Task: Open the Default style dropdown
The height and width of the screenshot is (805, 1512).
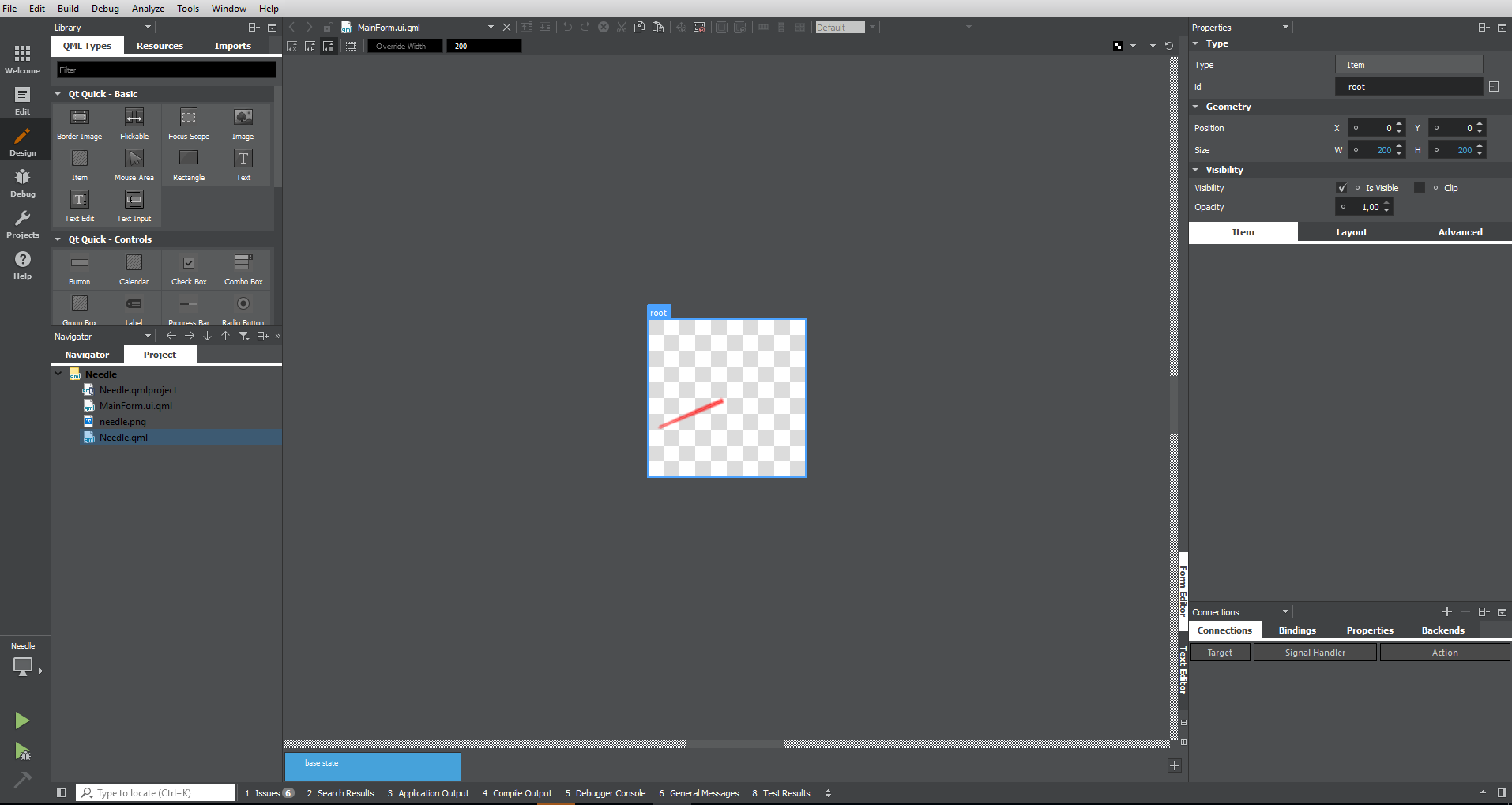Action: click(x=846, y=28)
